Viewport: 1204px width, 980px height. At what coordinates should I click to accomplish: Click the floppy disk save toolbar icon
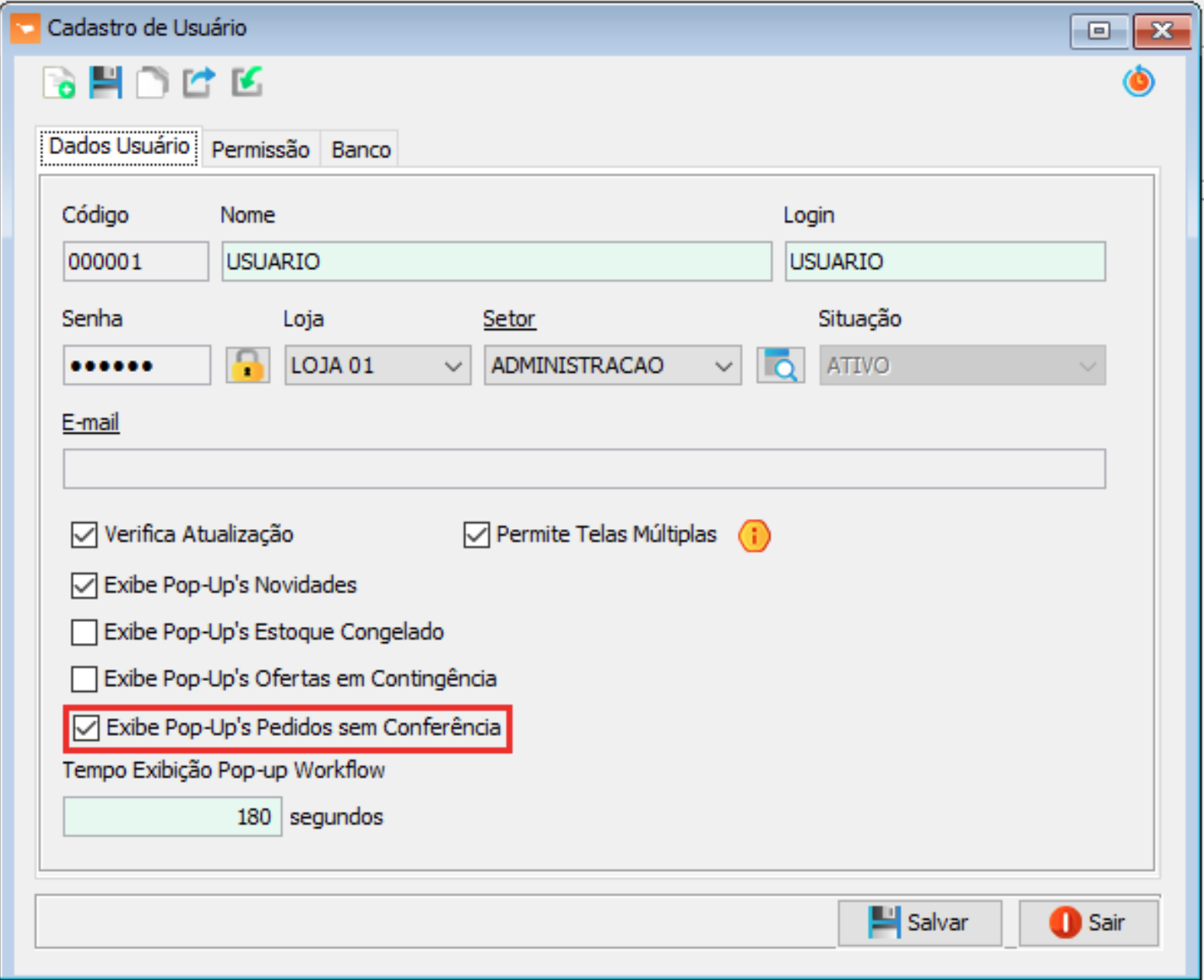tap(105, 82)
